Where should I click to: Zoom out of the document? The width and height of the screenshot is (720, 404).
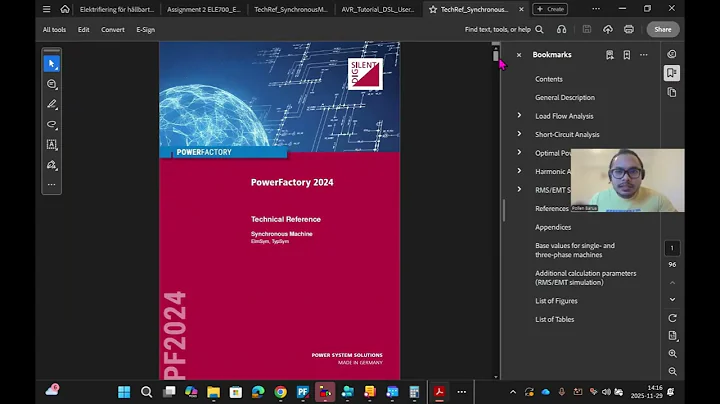click(673, 371)
